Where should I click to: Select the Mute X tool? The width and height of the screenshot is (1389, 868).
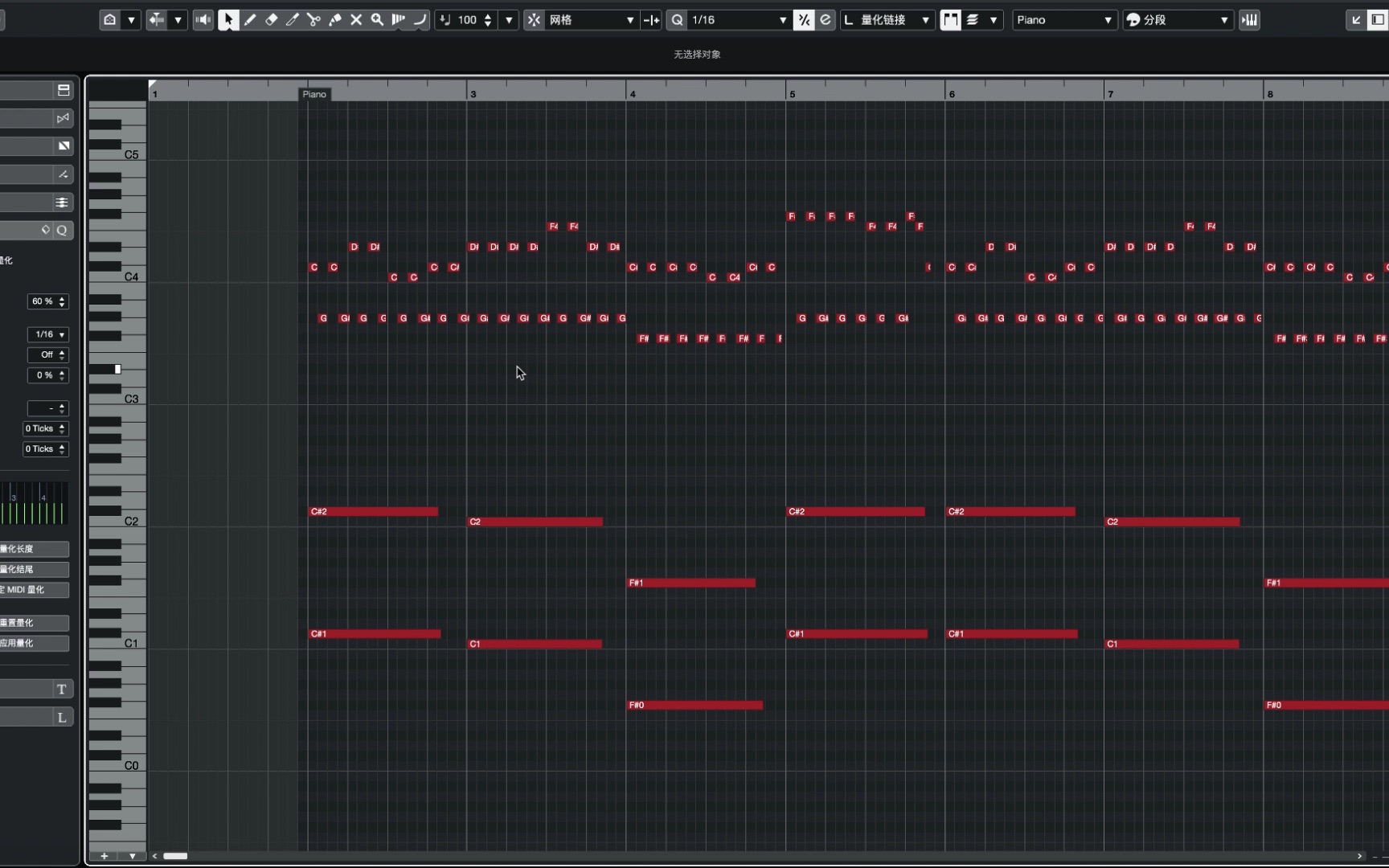pos(356,20)
